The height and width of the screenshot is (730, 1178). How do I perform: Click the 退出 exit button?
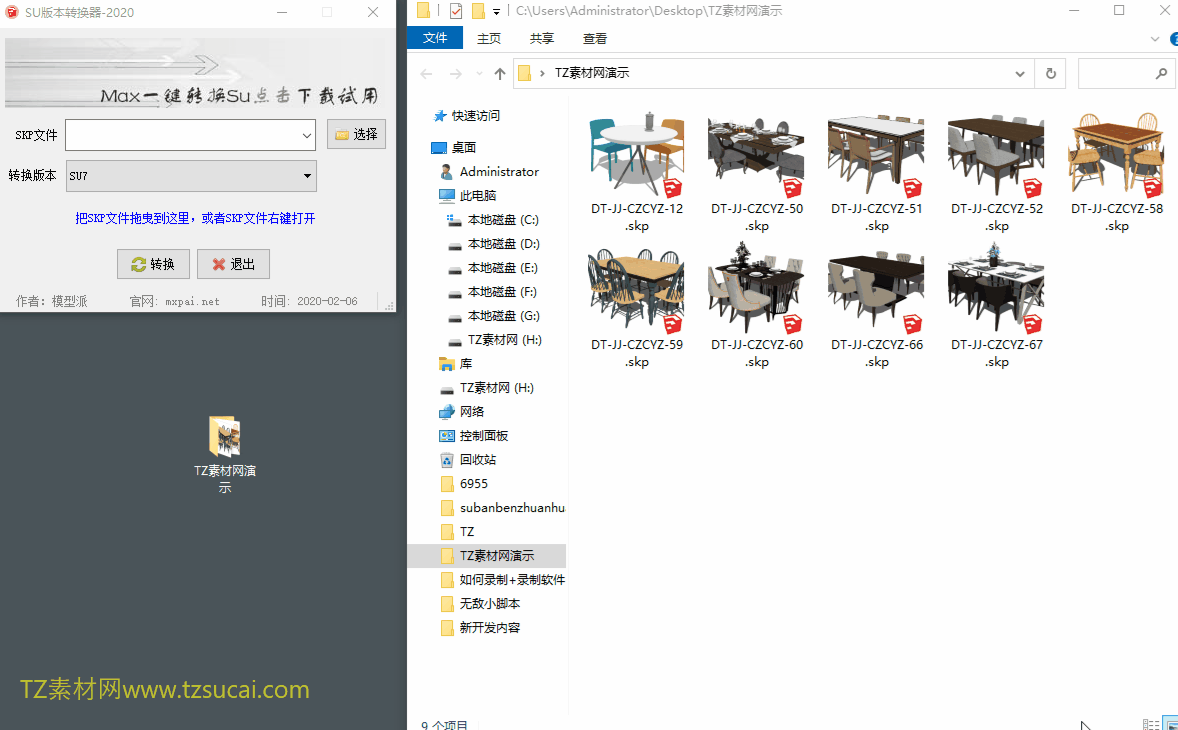click(234, 264)
